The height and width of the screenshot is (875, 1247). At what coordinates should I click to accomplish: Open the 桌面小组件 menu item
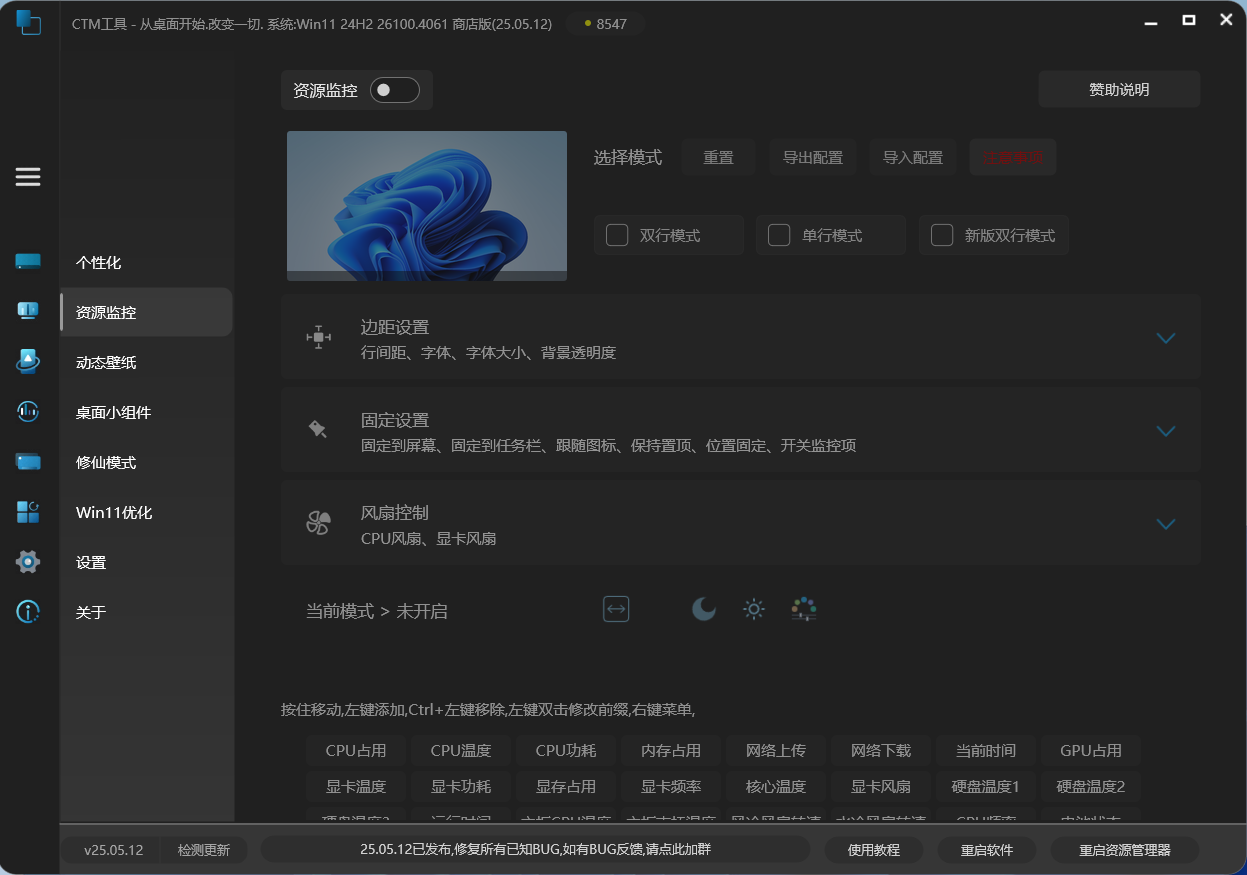click(146, 412)
